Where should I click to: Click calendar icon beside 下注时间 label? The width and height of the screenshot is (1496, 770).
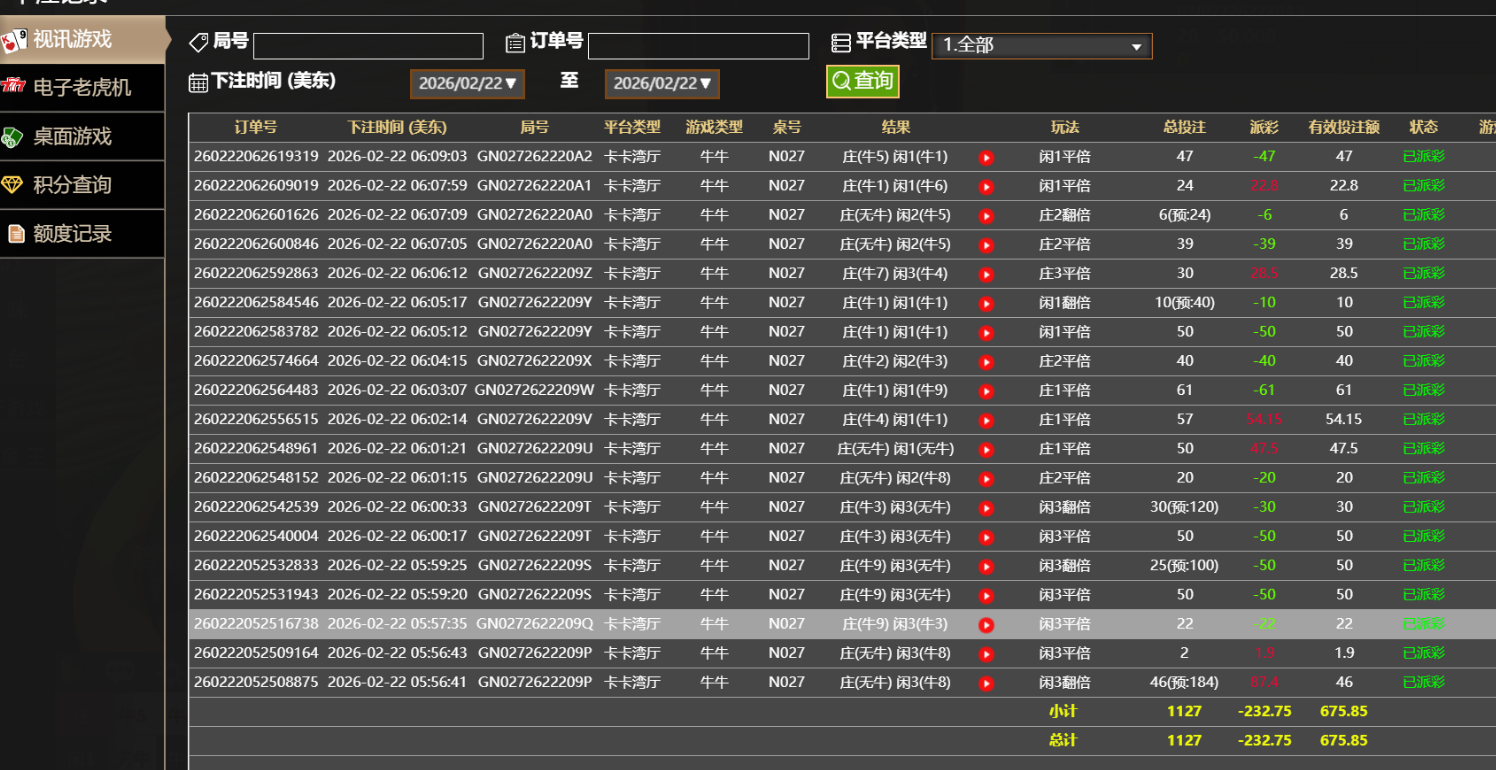coord(198,82)
